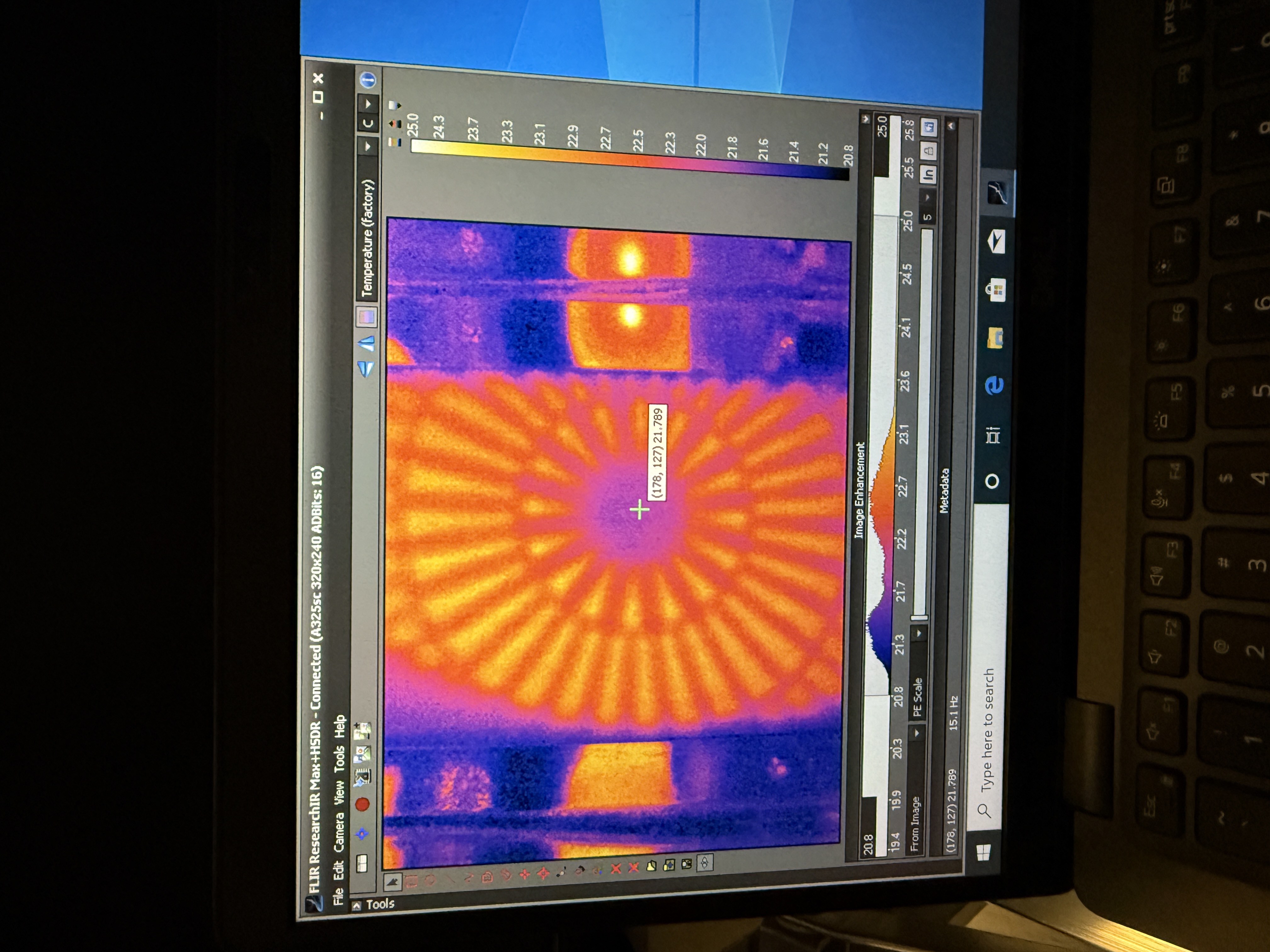Image resolution: width=1270 pixels, height=952 pixels.
Task: Toggle the lock scale button
Action: 929,151
